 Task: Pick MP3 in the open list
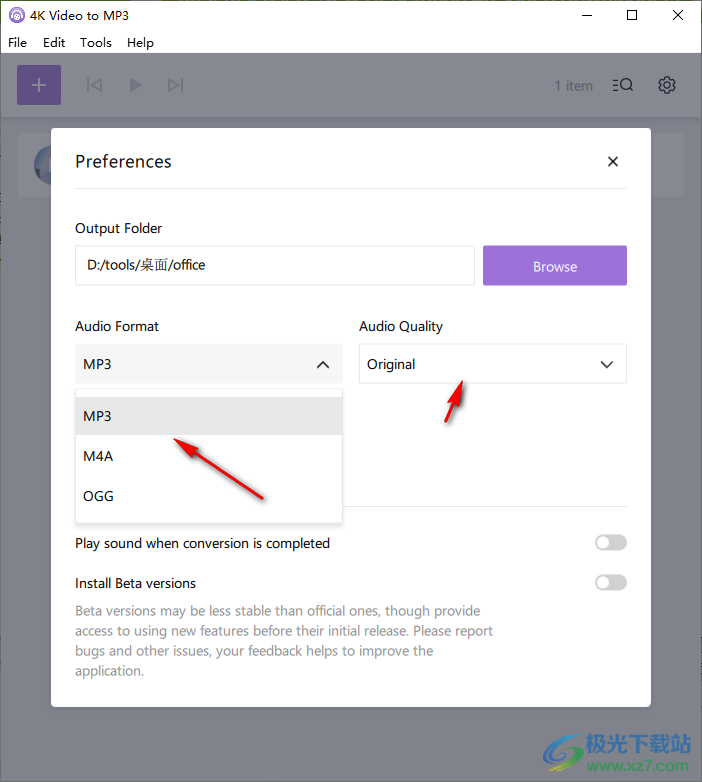(x=209, y=416)
